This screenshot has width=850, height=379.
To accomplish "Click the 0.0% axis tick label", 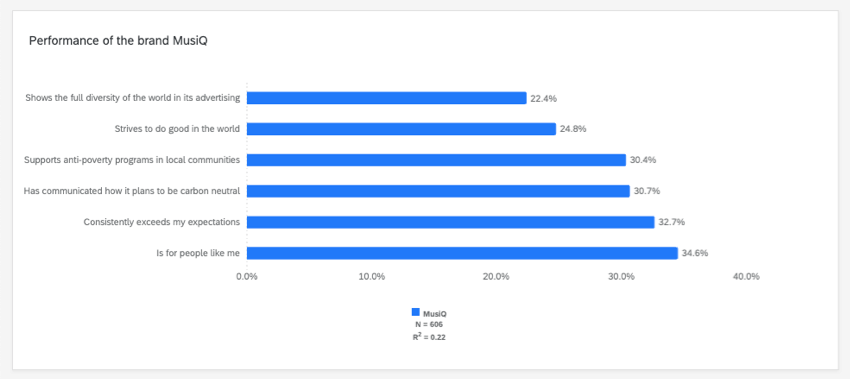I will click(x=247, y=277).
